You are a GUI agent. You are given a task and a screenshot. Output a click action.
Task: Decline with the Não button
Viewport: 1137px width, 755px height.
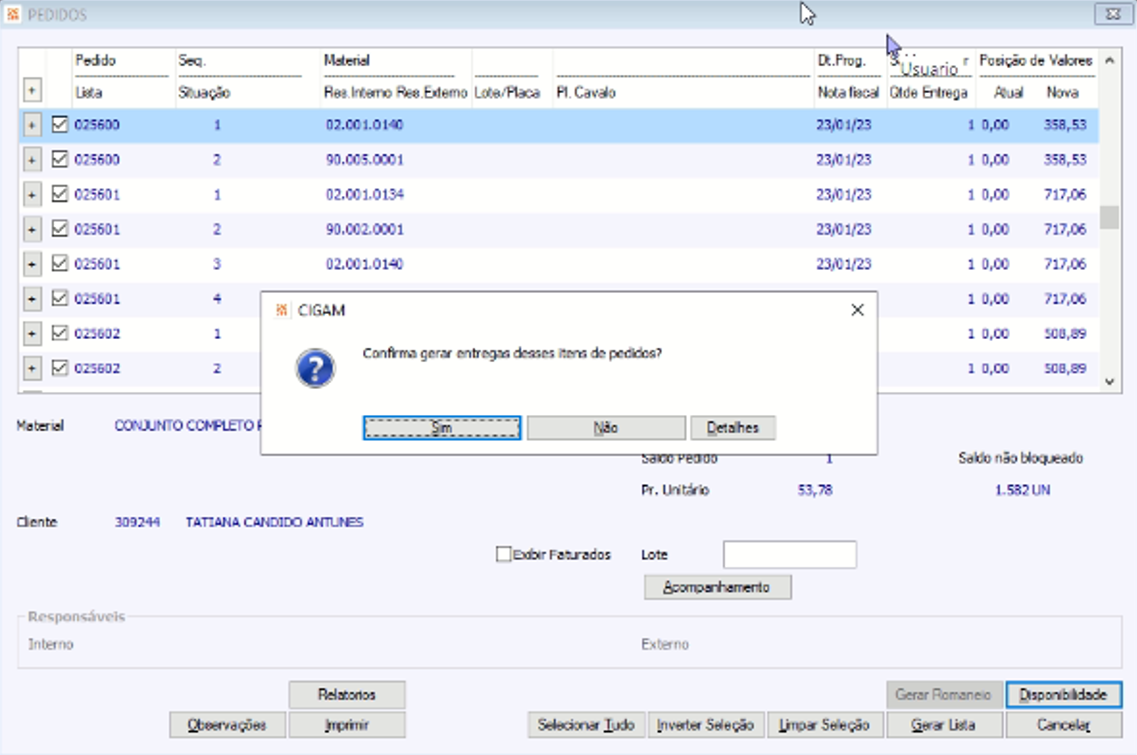click(605, 428)
